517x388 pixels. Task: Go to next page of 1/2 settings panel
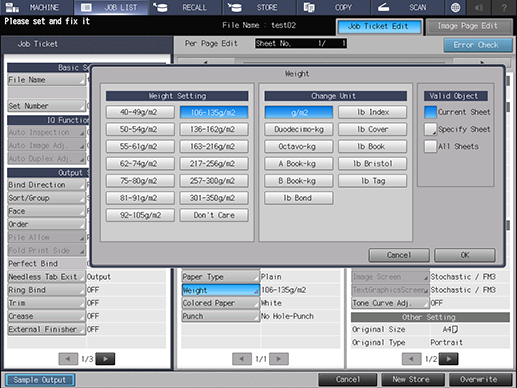click(448, 359)
